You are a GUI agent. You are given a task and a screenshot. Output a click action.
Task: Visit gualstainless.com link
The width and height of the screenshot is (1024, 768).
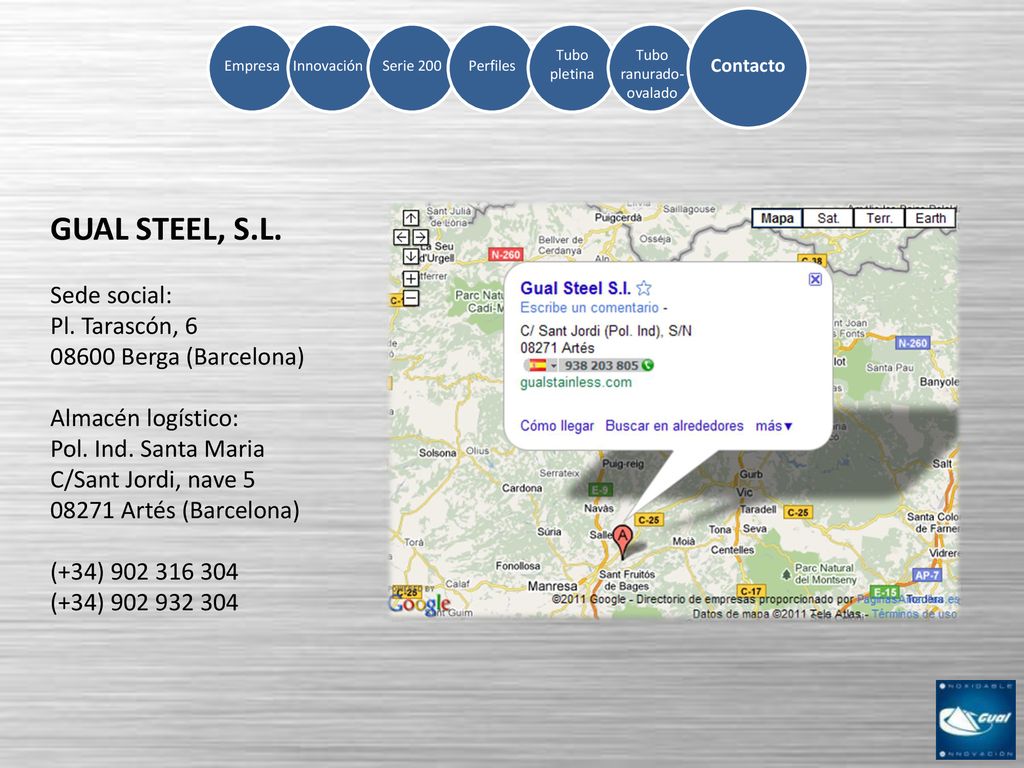pyautogui.click(x=576, y=383)
